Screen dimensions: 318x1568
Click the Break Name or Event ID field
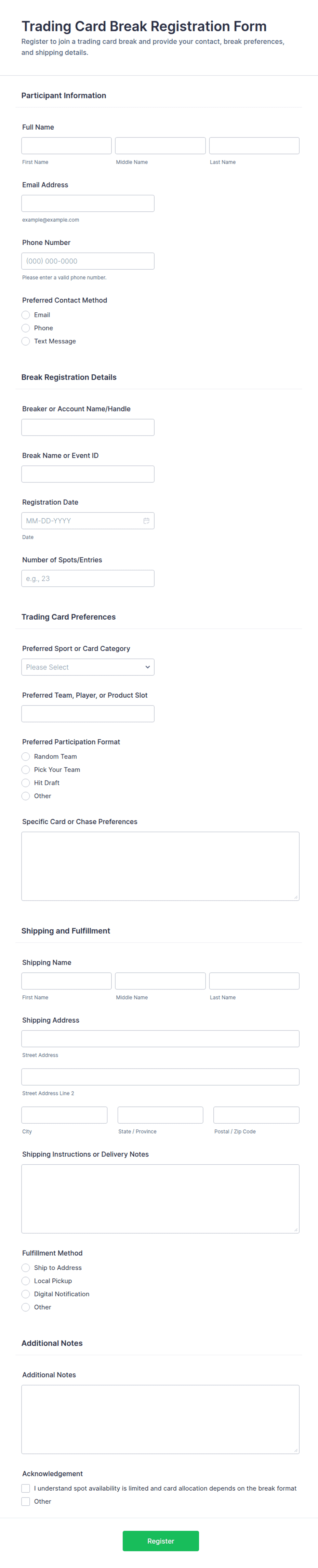coord(88,474)
